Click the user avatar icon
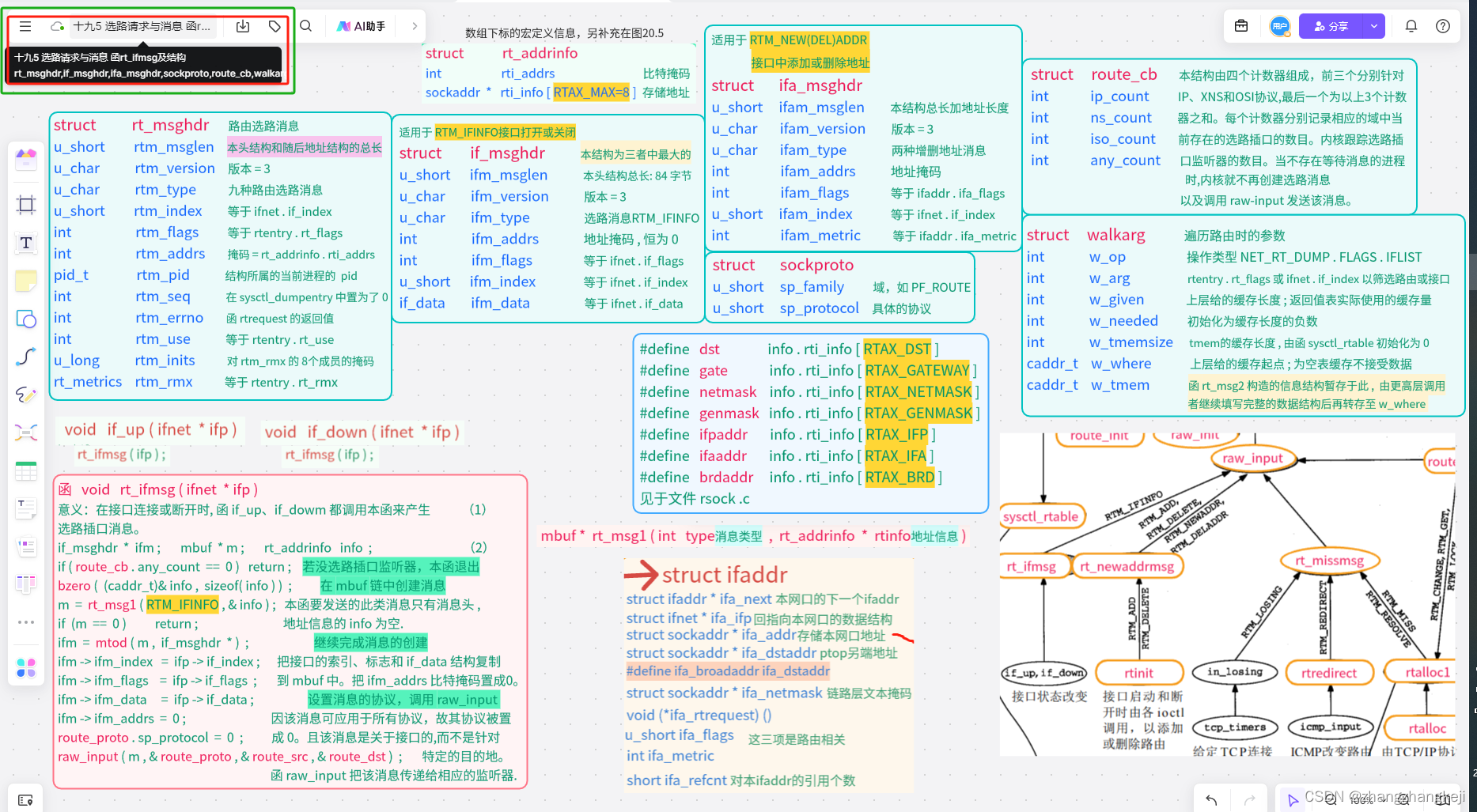This screenshot has width=1477, height=812. [x=1279, y=26]
